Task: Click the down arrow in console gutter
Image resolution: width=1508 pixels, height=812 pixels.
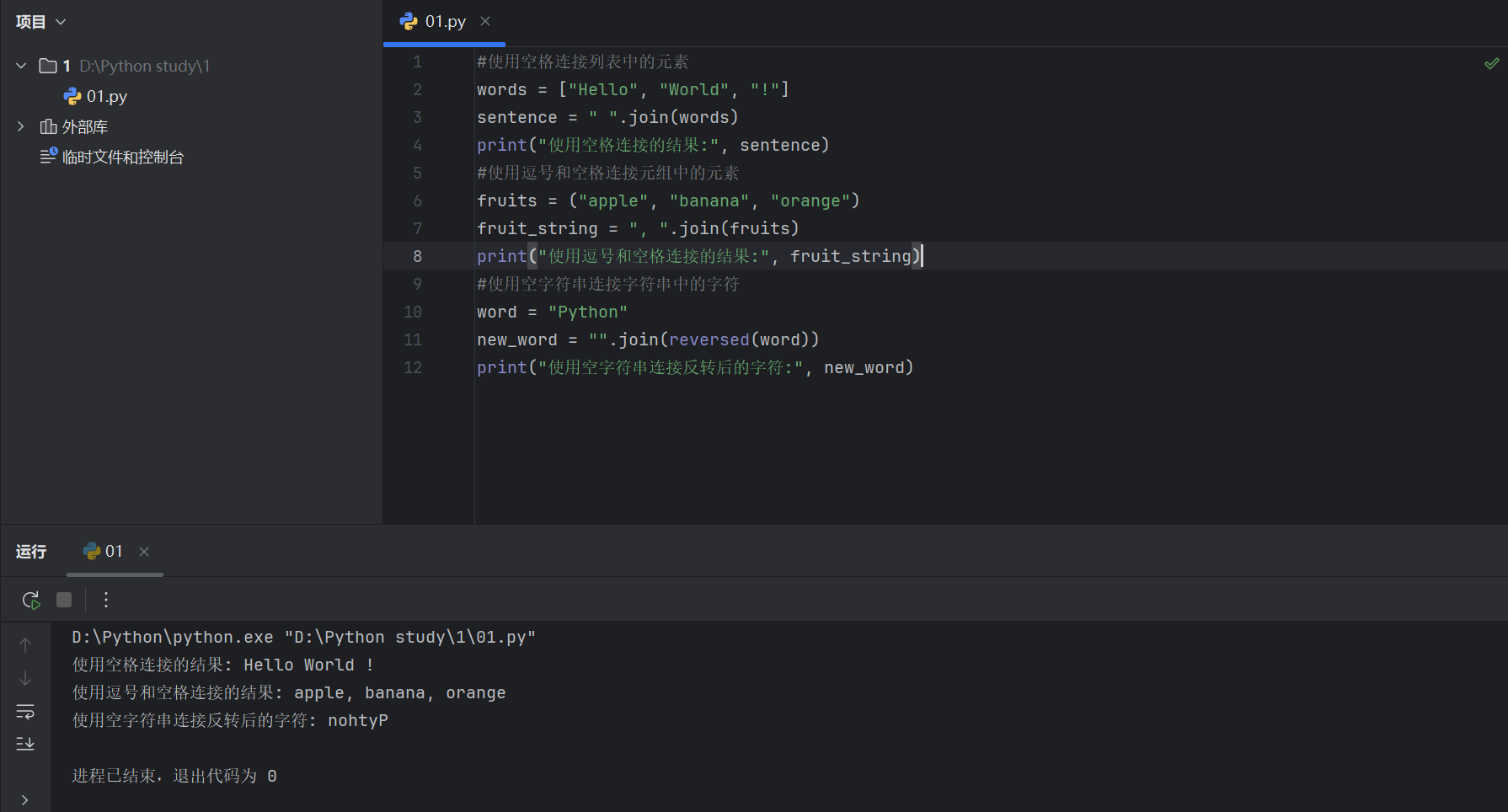Action: [25, 678]
